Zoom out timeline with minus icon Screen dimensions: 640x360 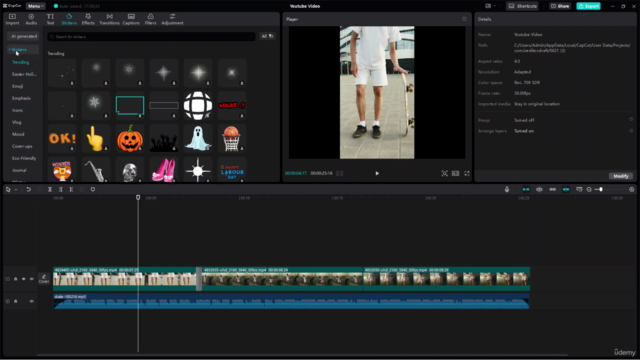[x=589, y=189]
